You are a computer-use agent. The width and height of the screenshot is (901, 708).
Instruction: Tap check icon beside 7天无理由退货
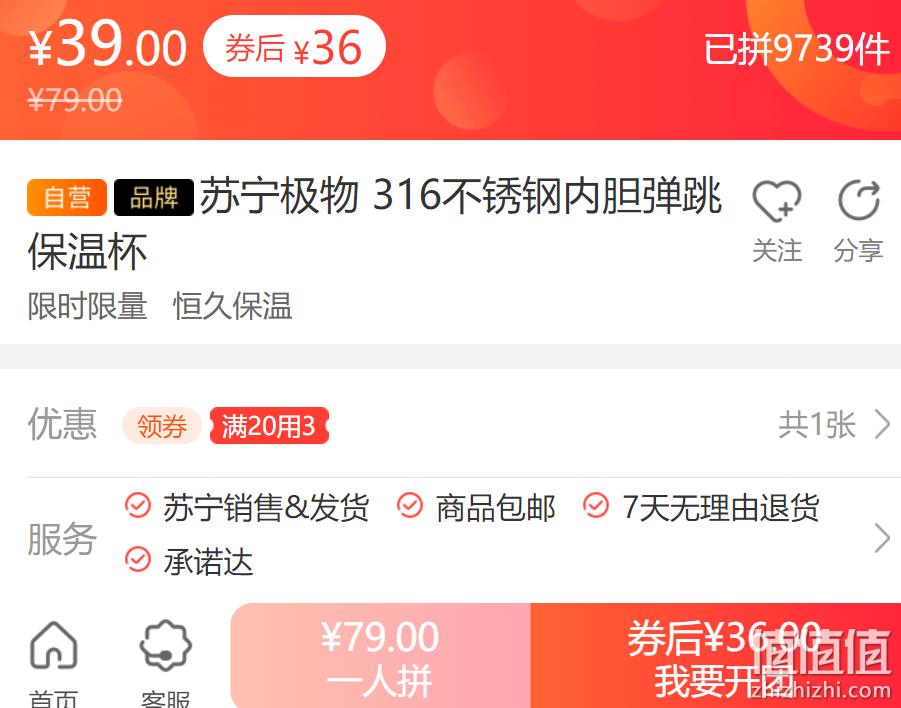click(596, 506)
